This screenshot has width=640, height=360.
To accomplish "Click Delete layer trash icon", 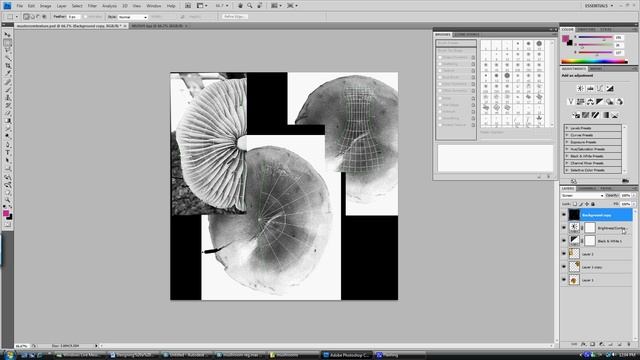I will [x=629, y=344].
